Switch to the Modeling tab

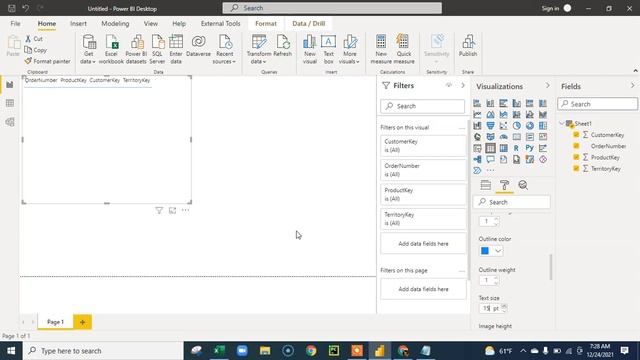click(x=115, y=24)
